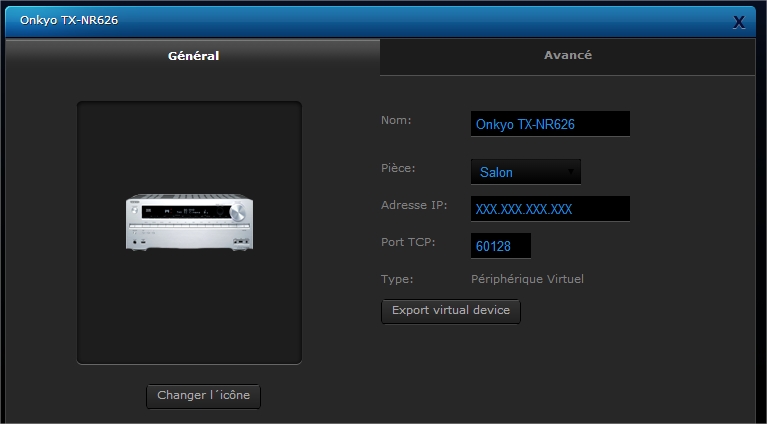Click the Adresse IP: label
The width and height of the screenshot is (767, 424).
coord(414,205)
